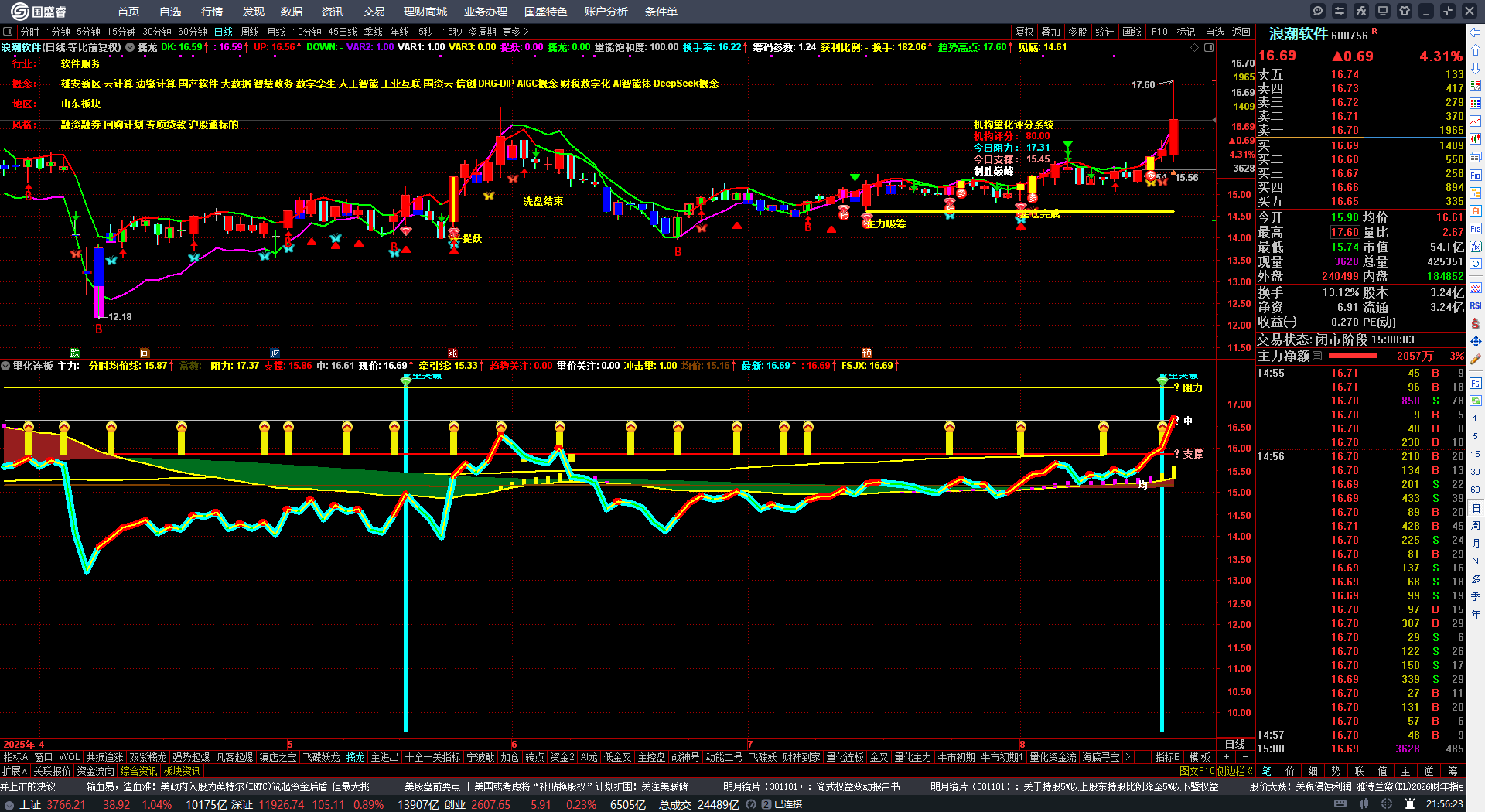Toggle the 擒龙 indicator circle icon
This screenshot has width=1485, height=812.
tap(130, 47)
